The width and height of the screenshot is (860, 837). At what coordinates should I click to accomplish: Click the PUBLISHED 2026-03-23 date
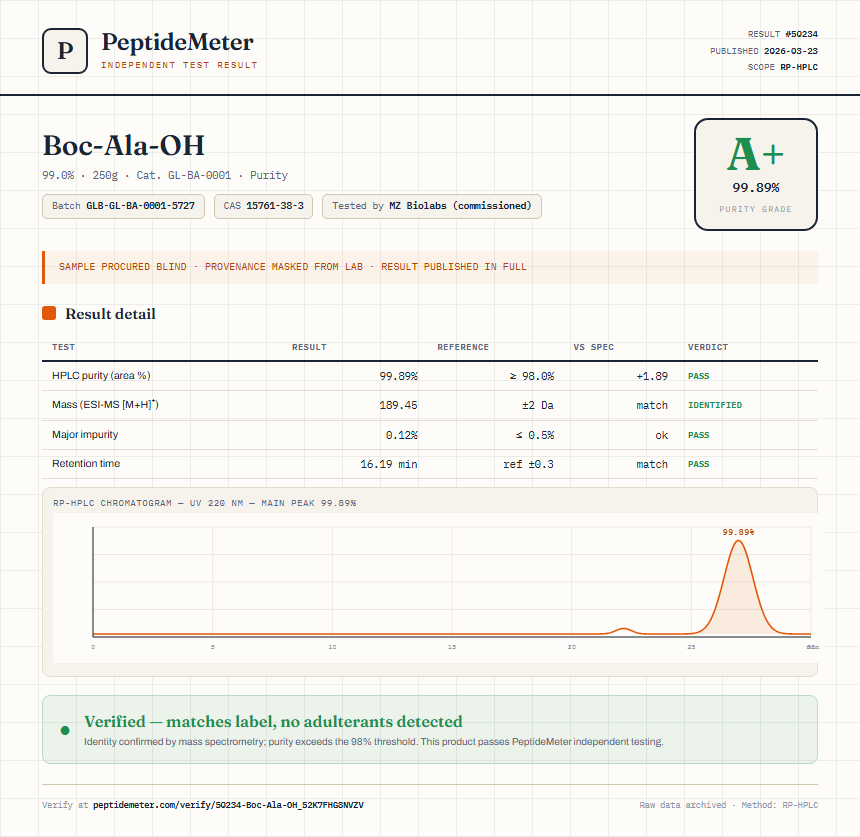tap(763, 51)
